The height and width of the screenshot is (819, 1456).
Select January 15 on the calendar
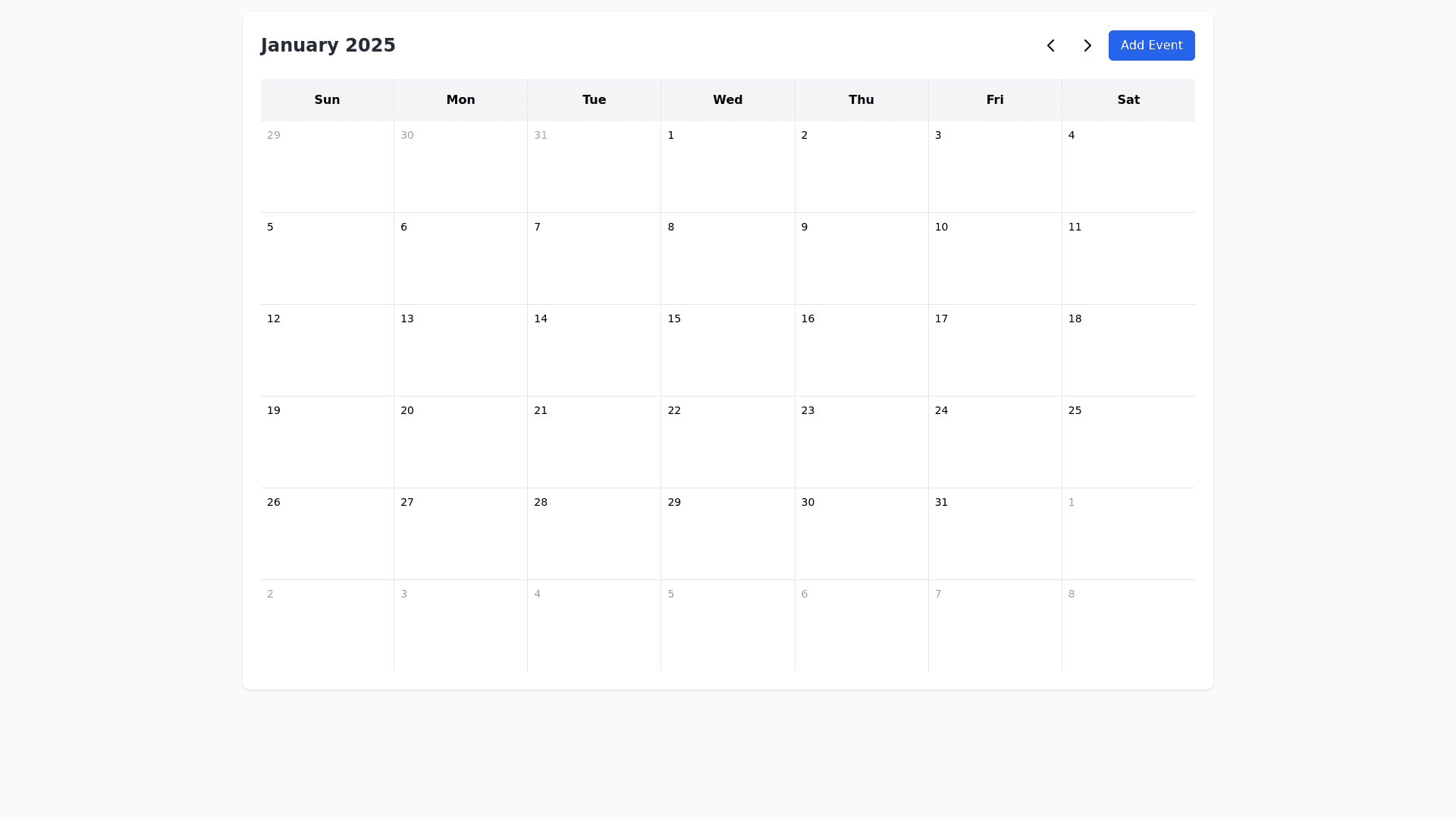727,350
